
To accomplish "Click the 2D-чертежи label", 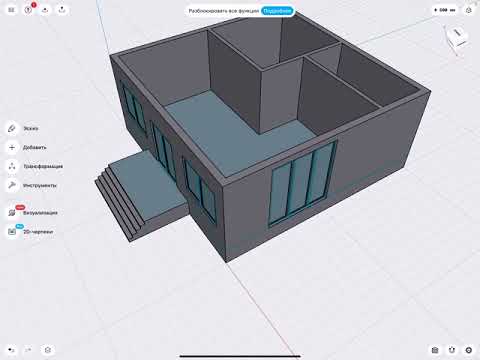I will (x=38, y=231).
